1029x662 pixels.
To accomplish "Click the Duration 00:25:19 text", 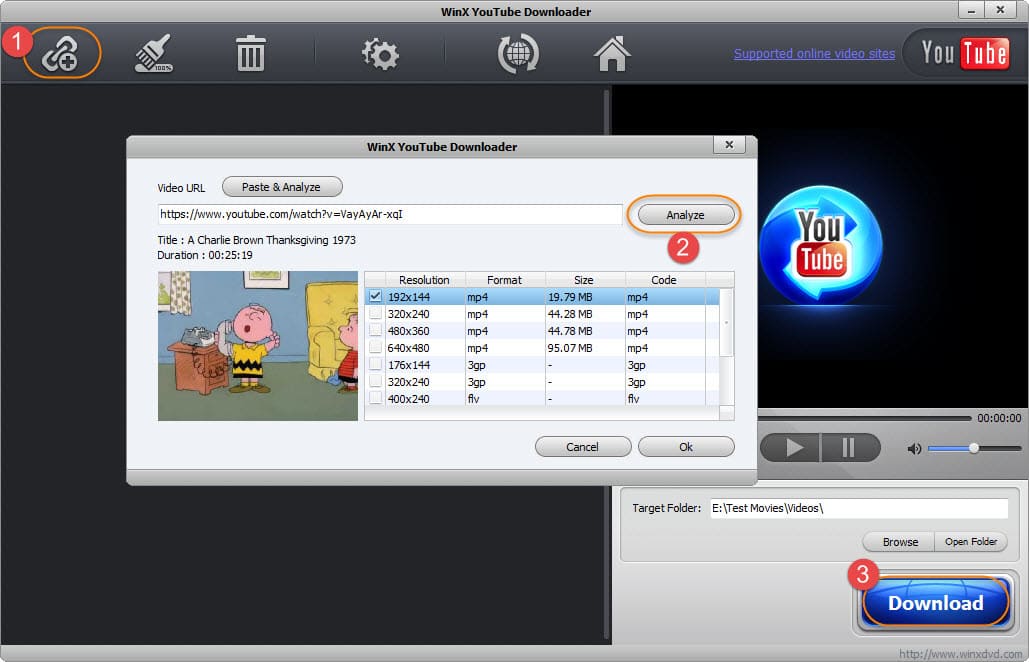I will (205, 255).
